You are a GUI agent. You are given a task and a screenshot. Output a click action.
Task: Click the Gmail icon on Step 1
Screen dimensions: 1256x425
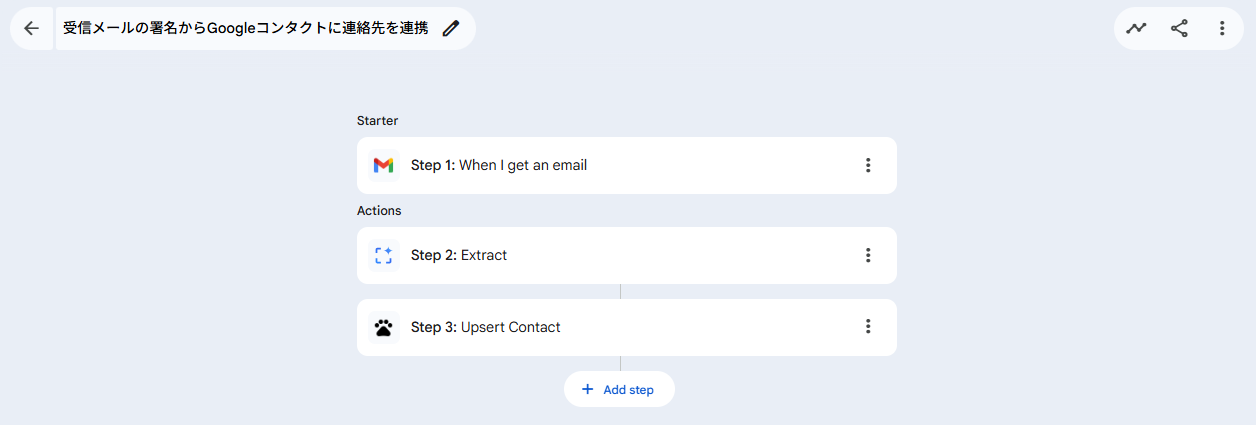click(383, 165)
